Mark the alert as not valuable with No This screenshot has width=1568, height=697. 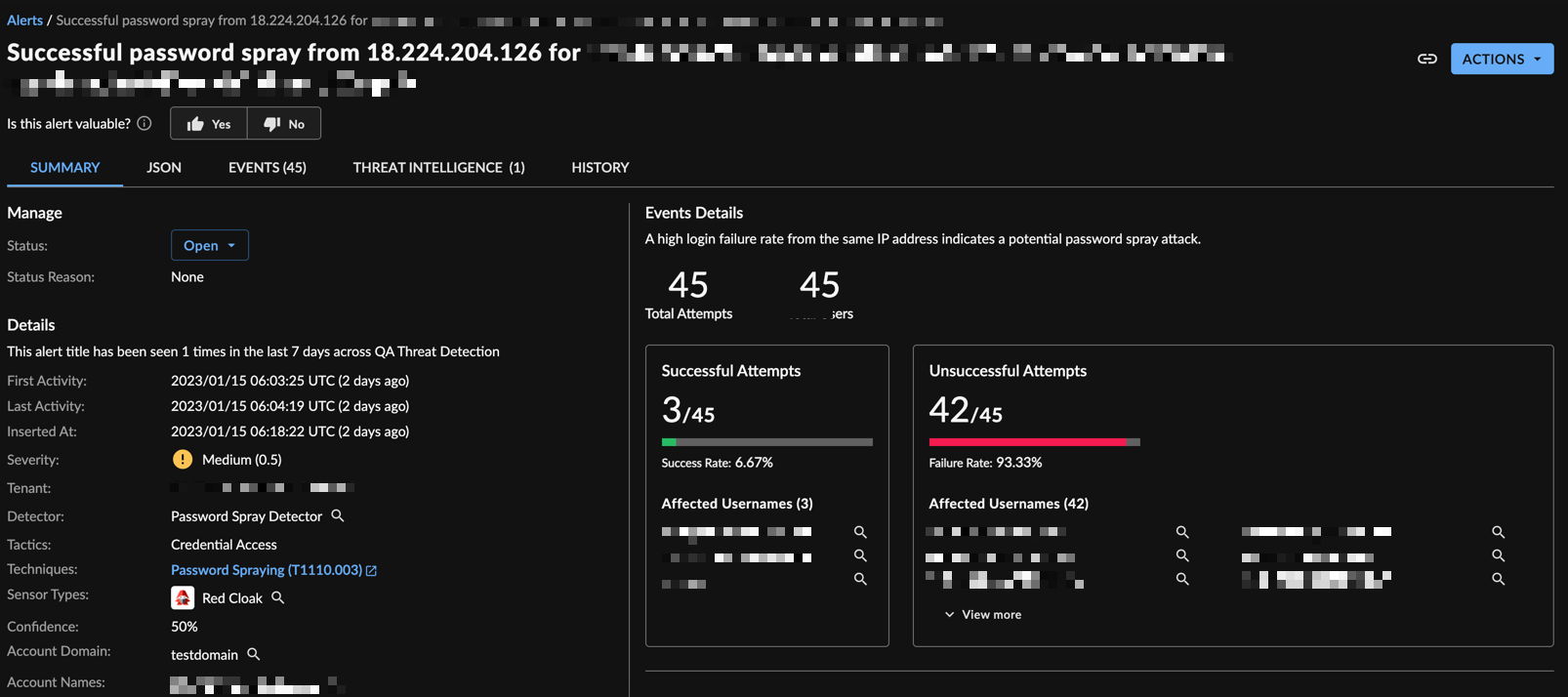(x=284, y=123)
